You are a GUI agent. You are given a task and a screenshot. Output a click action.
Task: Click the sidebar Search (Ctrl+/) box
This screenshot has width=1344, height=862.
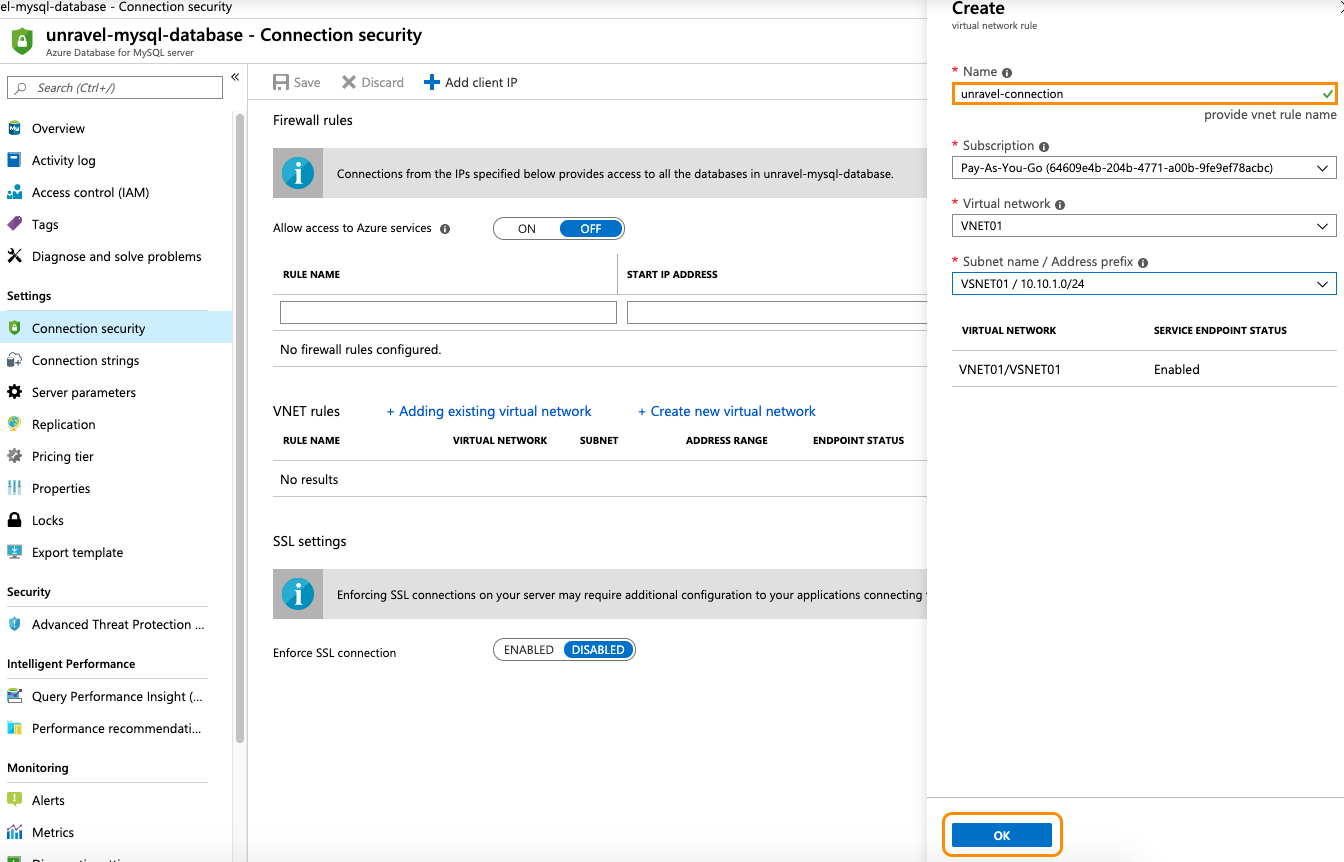pyautogui.click(x=115, y=88)
